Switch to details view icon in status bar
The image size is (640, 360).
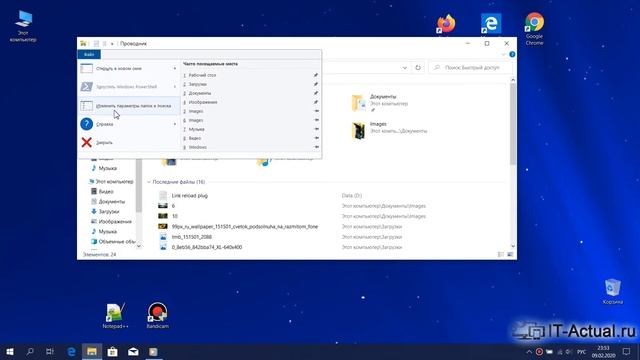(501, 254)
